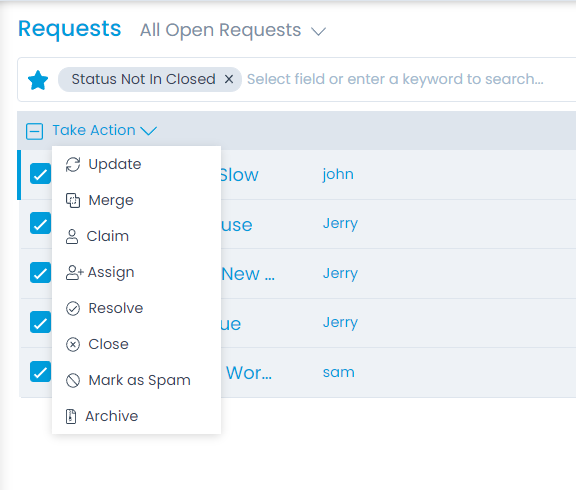Click the Merge icon in menu
The height and width of the screenshot is (490, 576).
[x=73, y=200]
